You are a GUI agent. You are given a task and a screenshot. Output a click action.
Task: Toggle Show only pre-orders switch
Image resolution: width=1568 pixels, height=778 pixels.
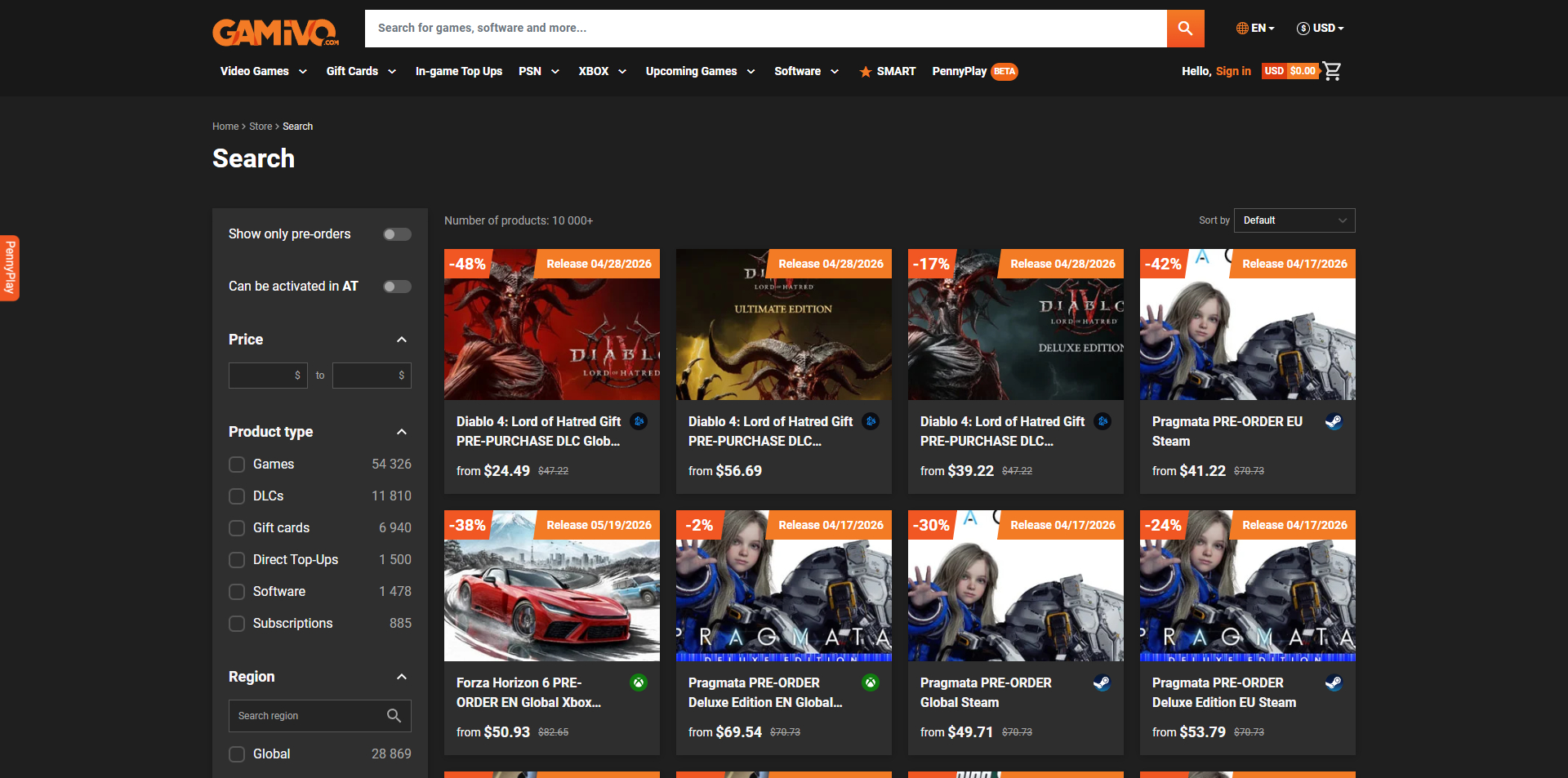click(398, 234)
